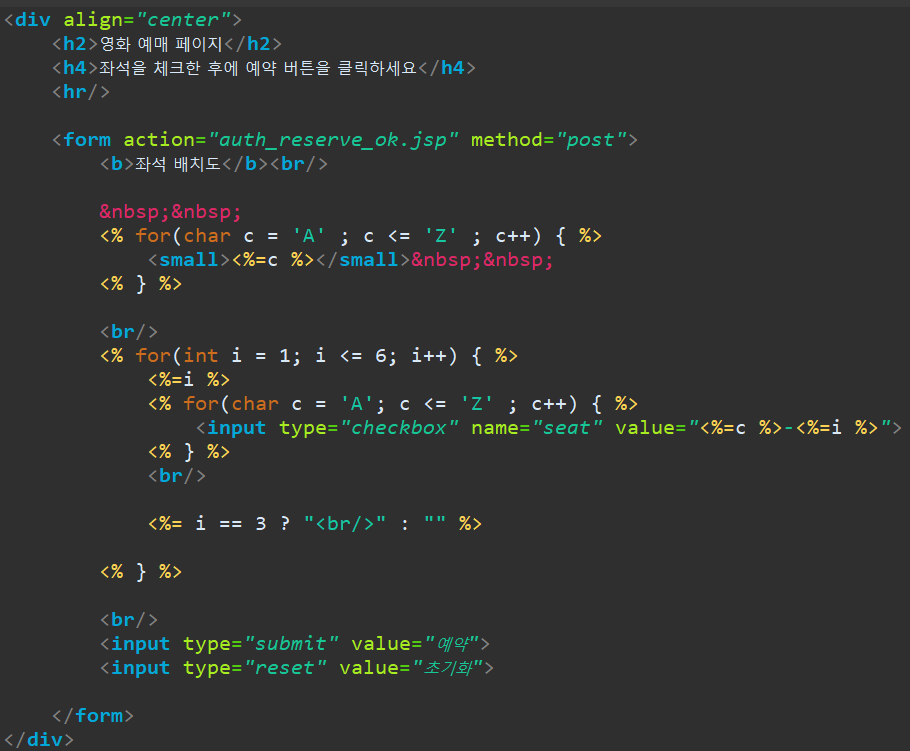Click the type value "checkbox"

[x=399, y=428]
